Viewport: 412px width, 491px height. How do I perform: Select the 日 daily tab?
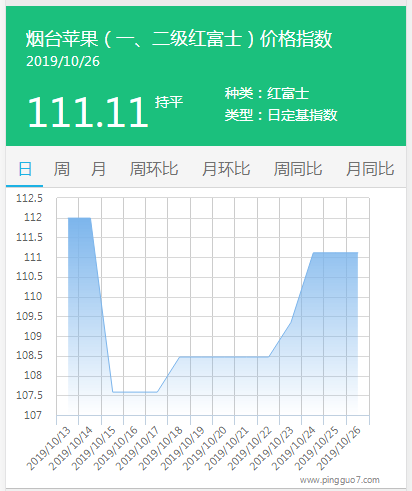pyautogui.click(x=25, y=169)
